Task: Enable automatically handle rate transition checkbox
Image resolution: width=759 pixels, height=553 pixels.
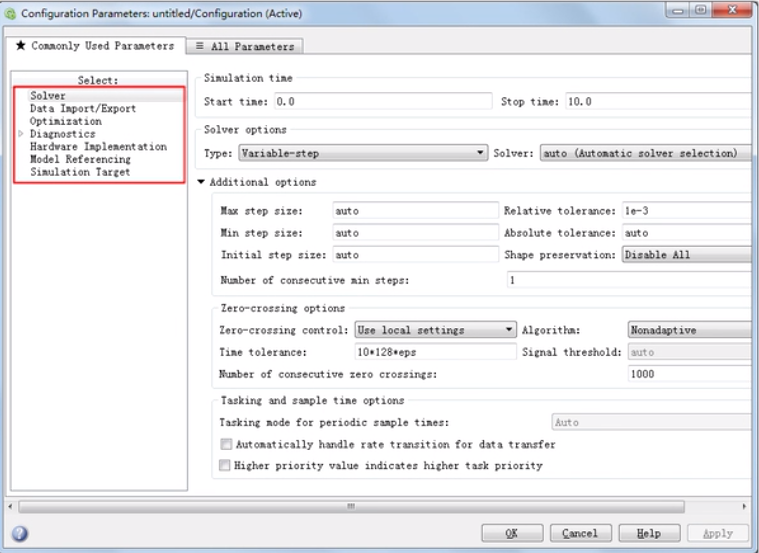Action: 226,444
